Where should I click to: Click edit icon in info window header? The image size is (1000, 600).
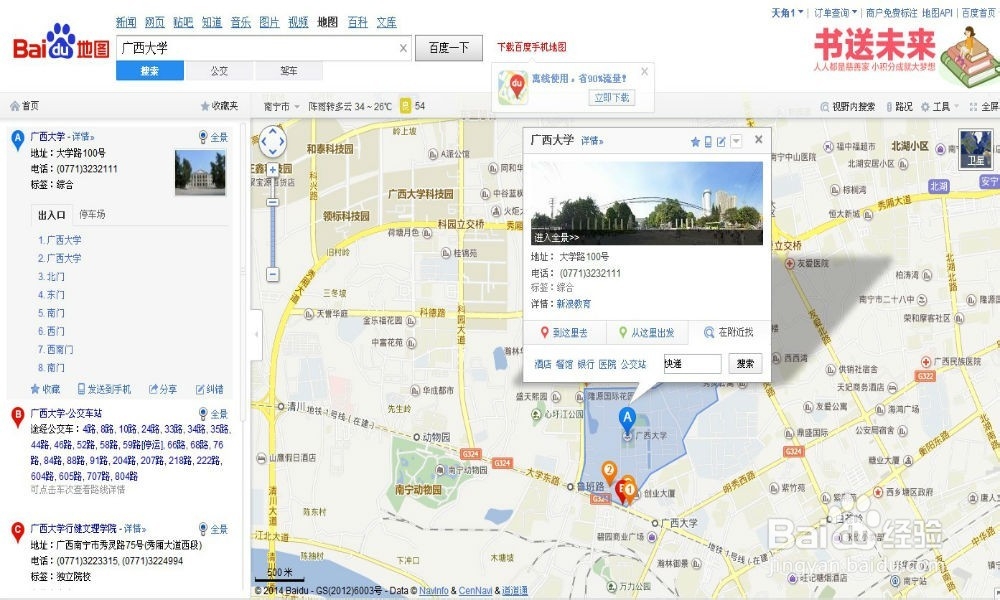point(721,142)
